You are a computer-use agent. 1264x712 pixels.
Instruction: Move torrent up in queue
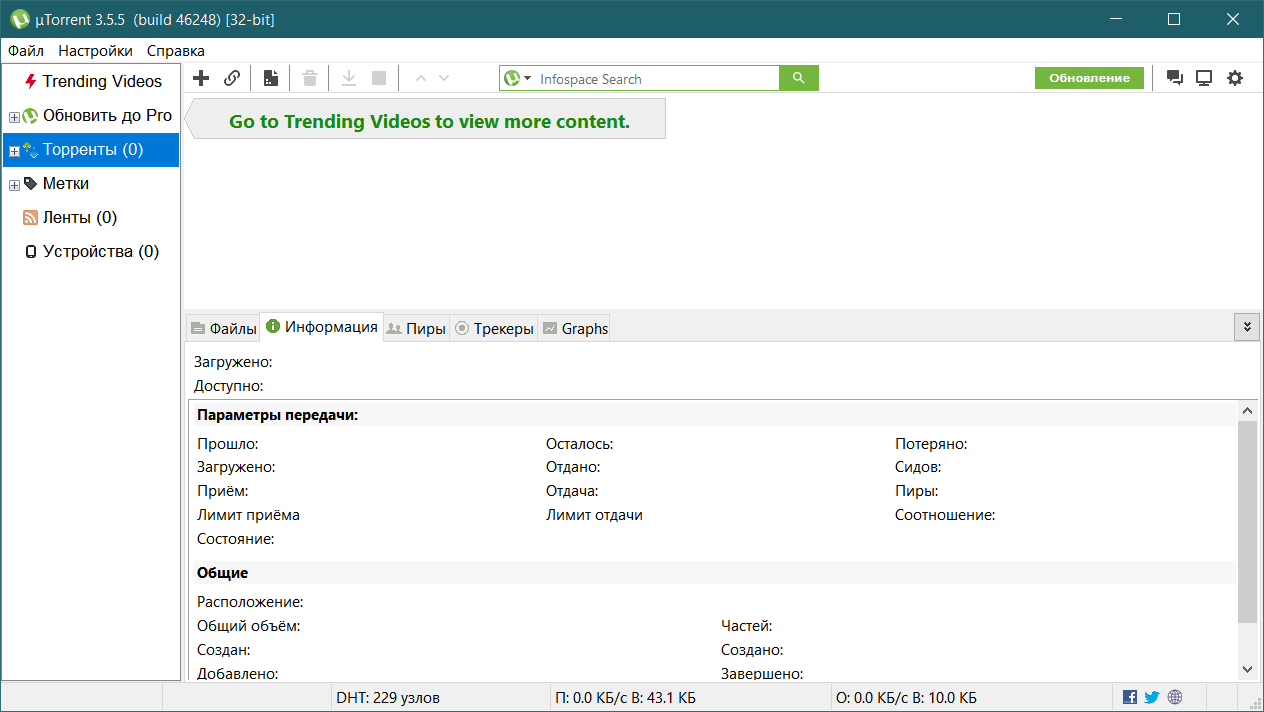(x=421, y=78)
